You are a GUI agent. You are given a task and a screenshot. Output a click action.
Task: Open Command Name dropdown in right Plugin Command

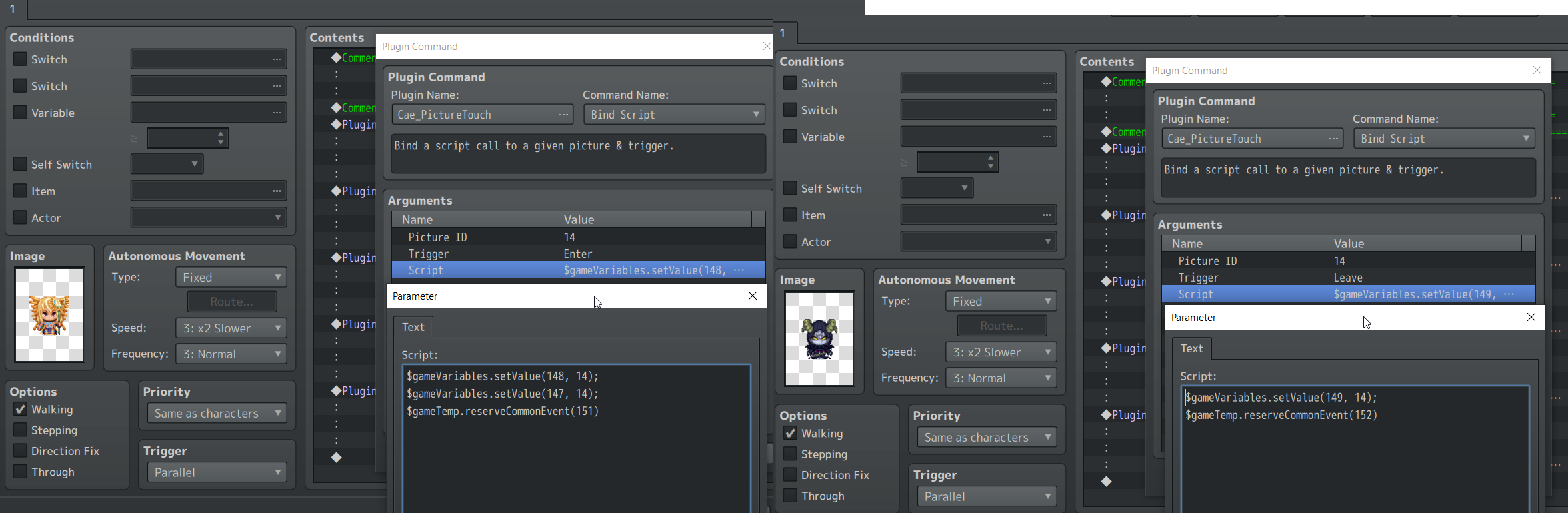click(1444, 139)
